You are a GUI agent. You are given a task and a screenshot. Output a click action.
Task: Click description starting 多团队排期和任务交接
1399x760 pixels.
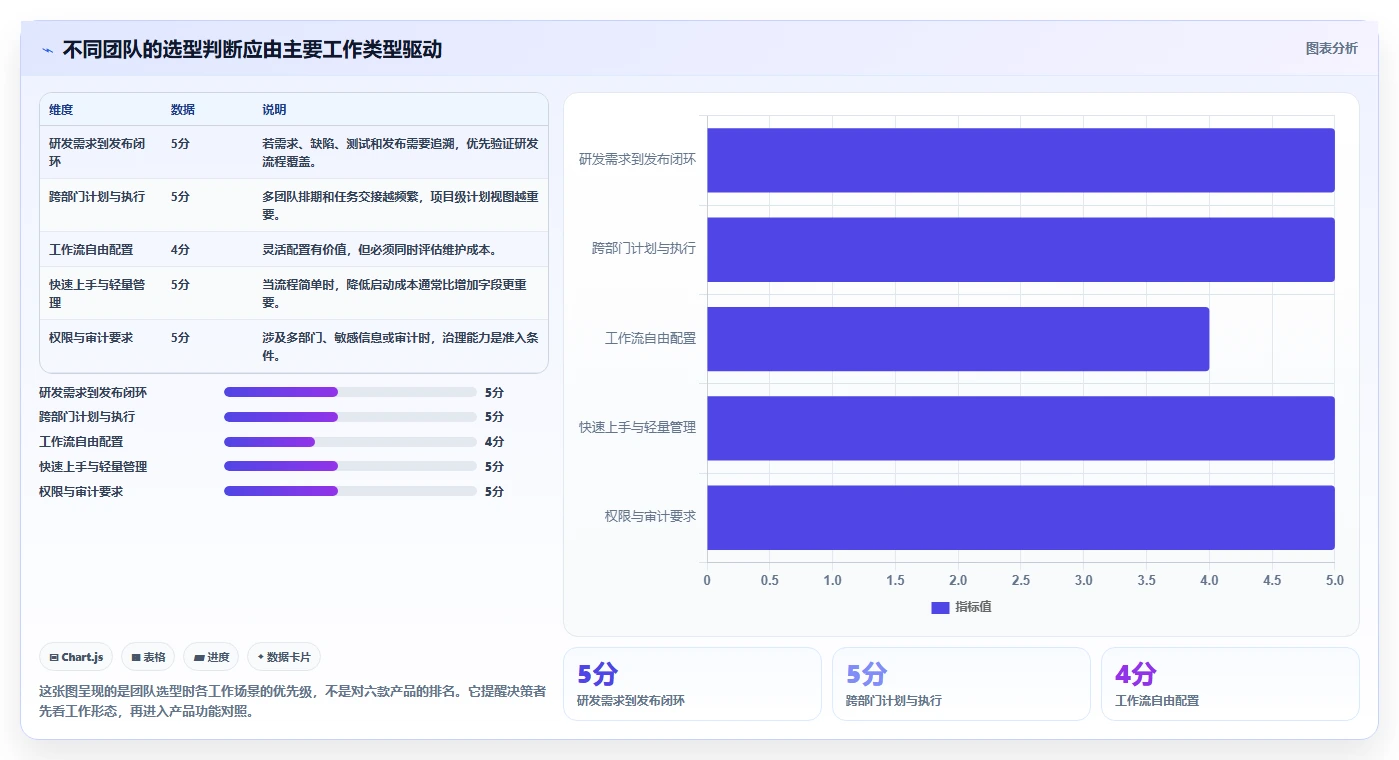(400, 205)
